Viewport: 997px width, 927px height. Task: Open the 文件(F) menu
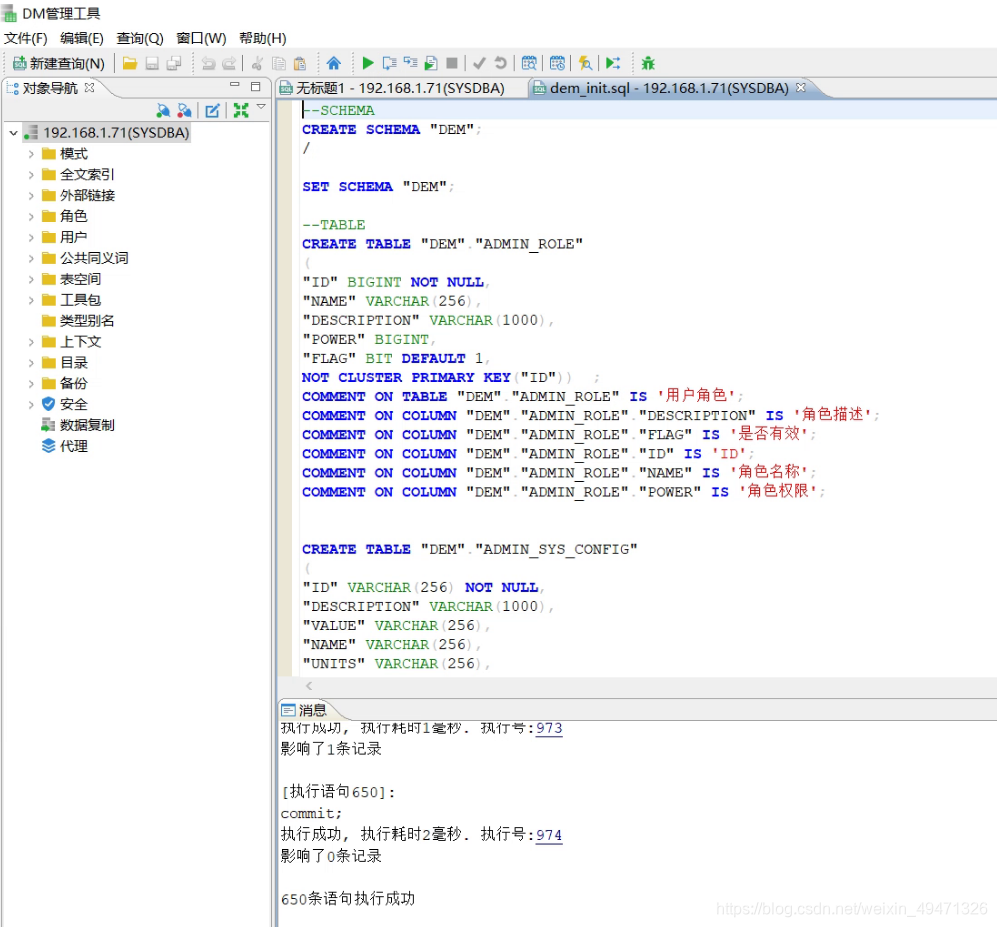25,38
